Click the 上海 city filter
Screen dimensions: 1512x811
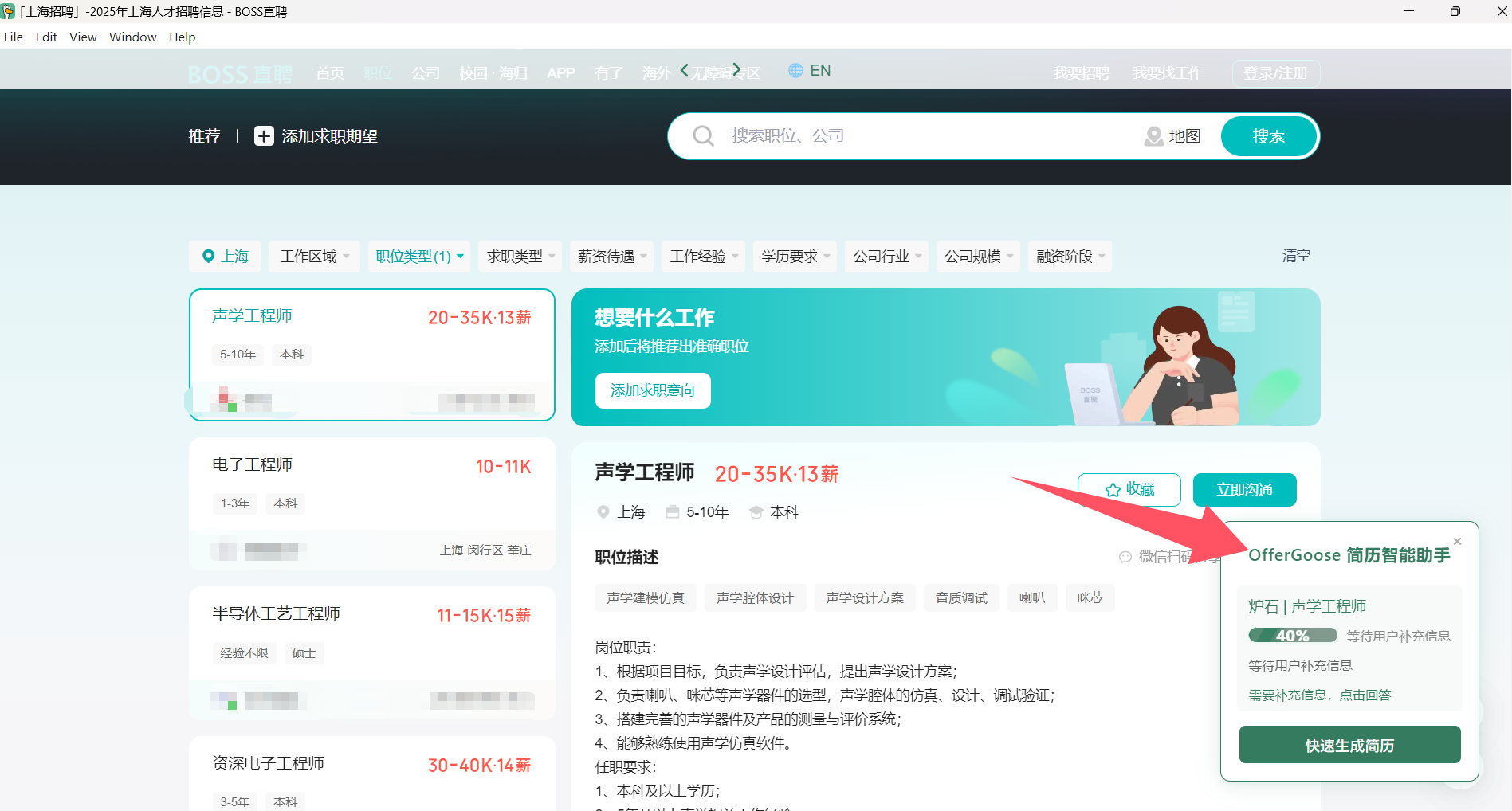[x=225, y=257]
